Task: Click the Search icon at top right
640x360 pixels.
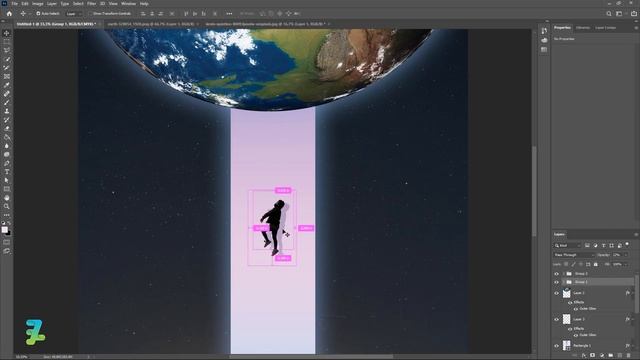Action: click(609, 13)
